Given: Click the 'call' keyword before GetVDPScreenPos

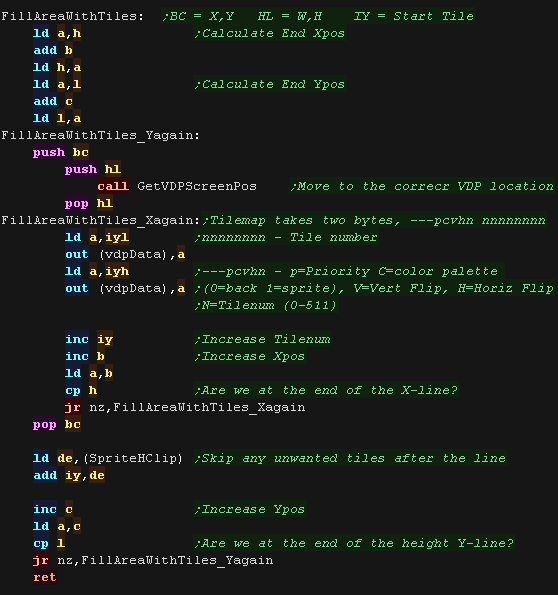Looking at the screenshot, I should 113,186.
